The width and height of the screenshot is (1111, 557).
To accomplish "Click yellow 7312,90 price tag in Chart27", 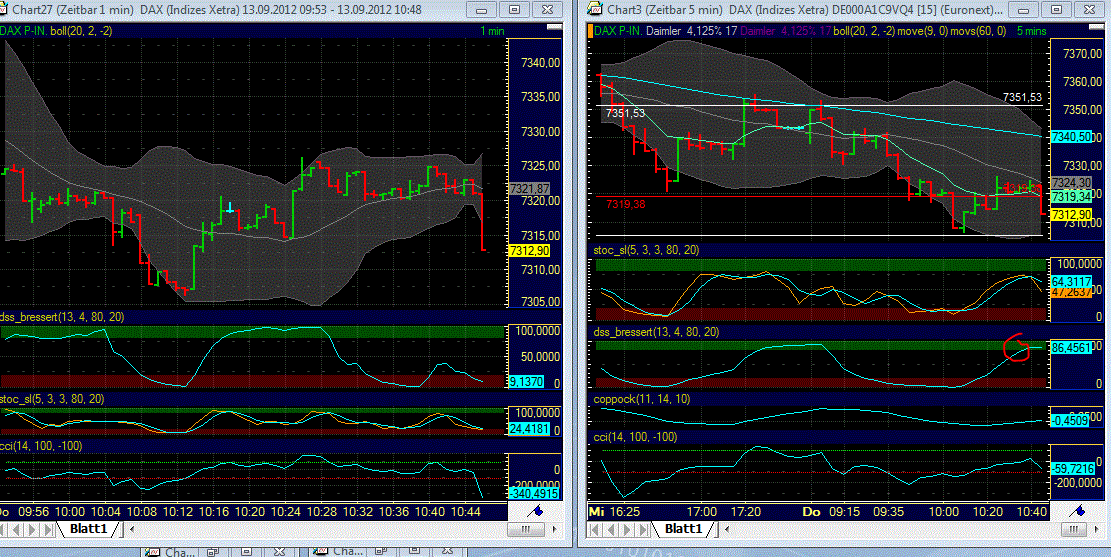I will (529, 251).
